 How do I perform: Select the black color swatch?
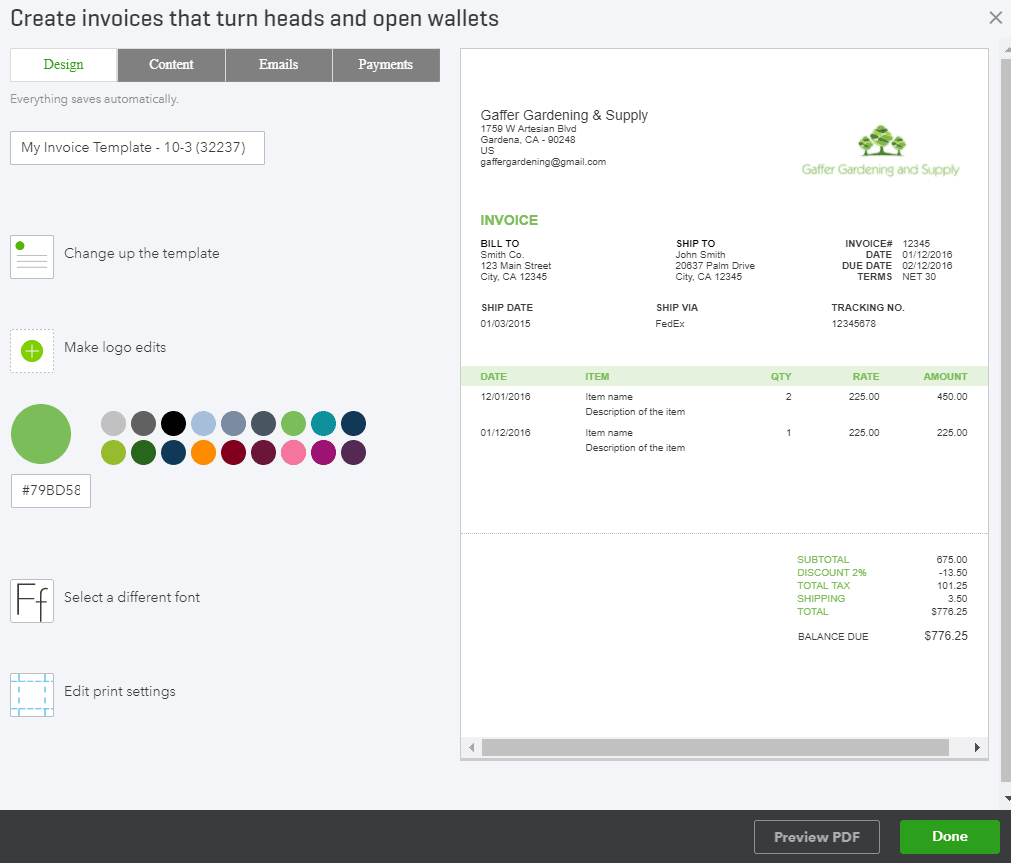click(x=172, y=423)
